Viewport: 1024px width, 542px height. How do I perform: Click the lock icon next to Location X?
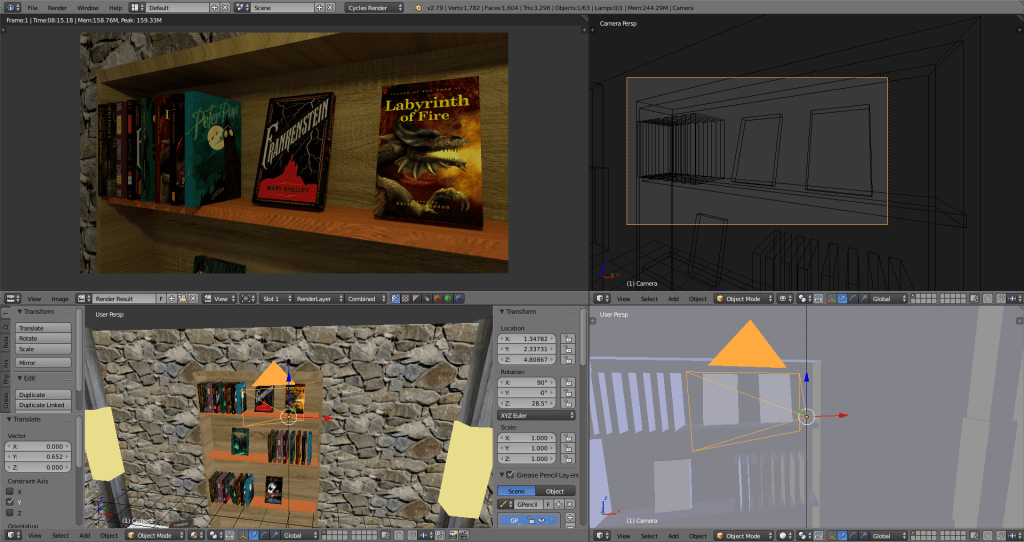(x=568, y=339)
